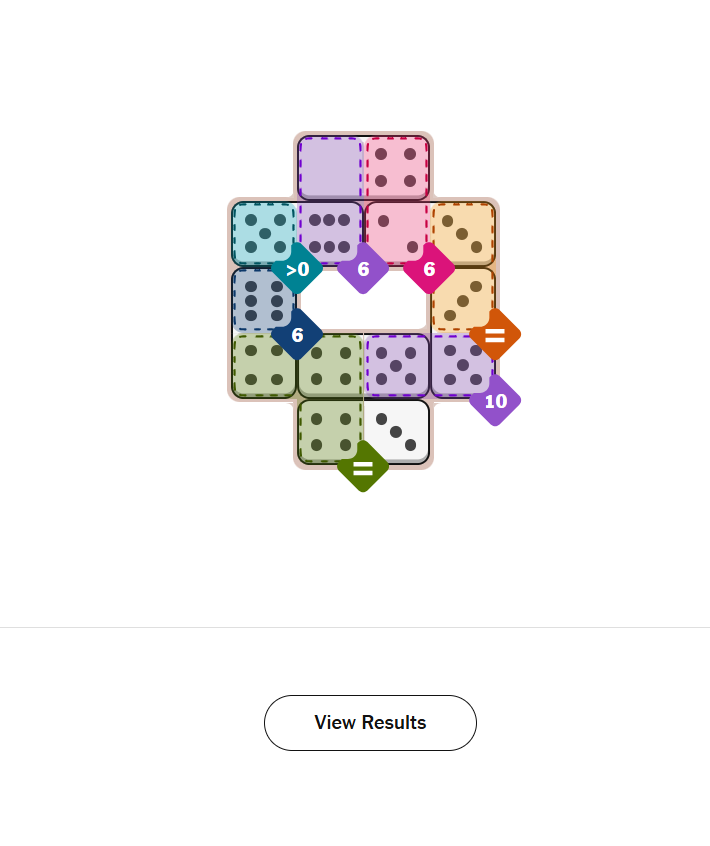Select the navy blue 6 badge
Image resolution: width=710 pixels, height=846 pixels.
pyautogui.click(x=297, y=335)
